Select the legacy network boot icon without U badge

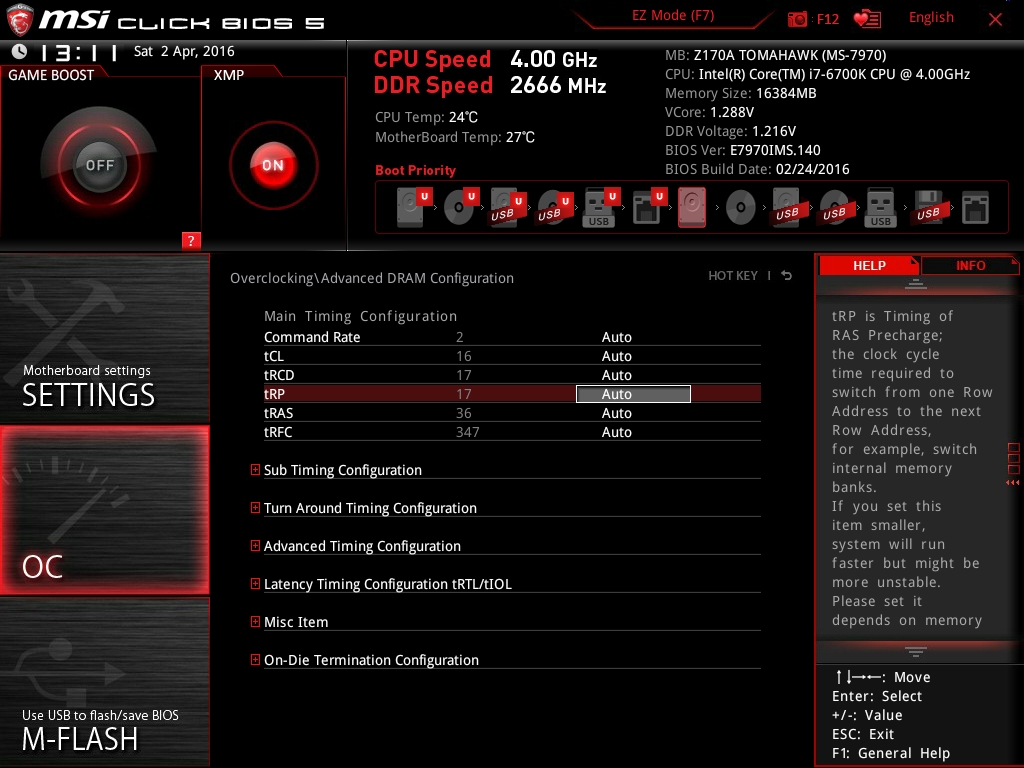coord(976,208)
